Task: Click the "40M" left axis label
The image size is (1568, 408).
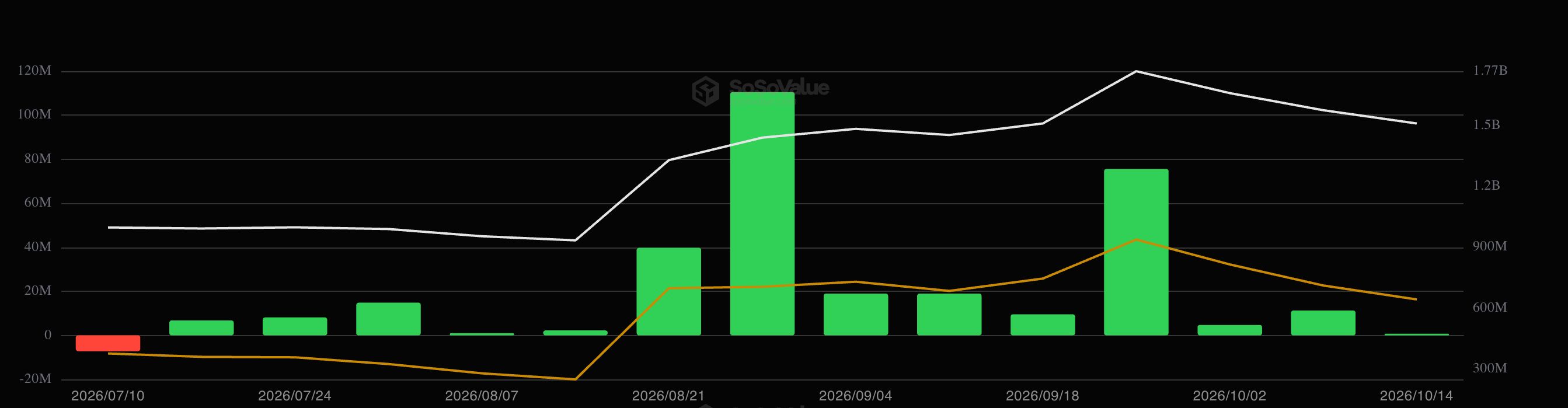Action: point(38,247)
